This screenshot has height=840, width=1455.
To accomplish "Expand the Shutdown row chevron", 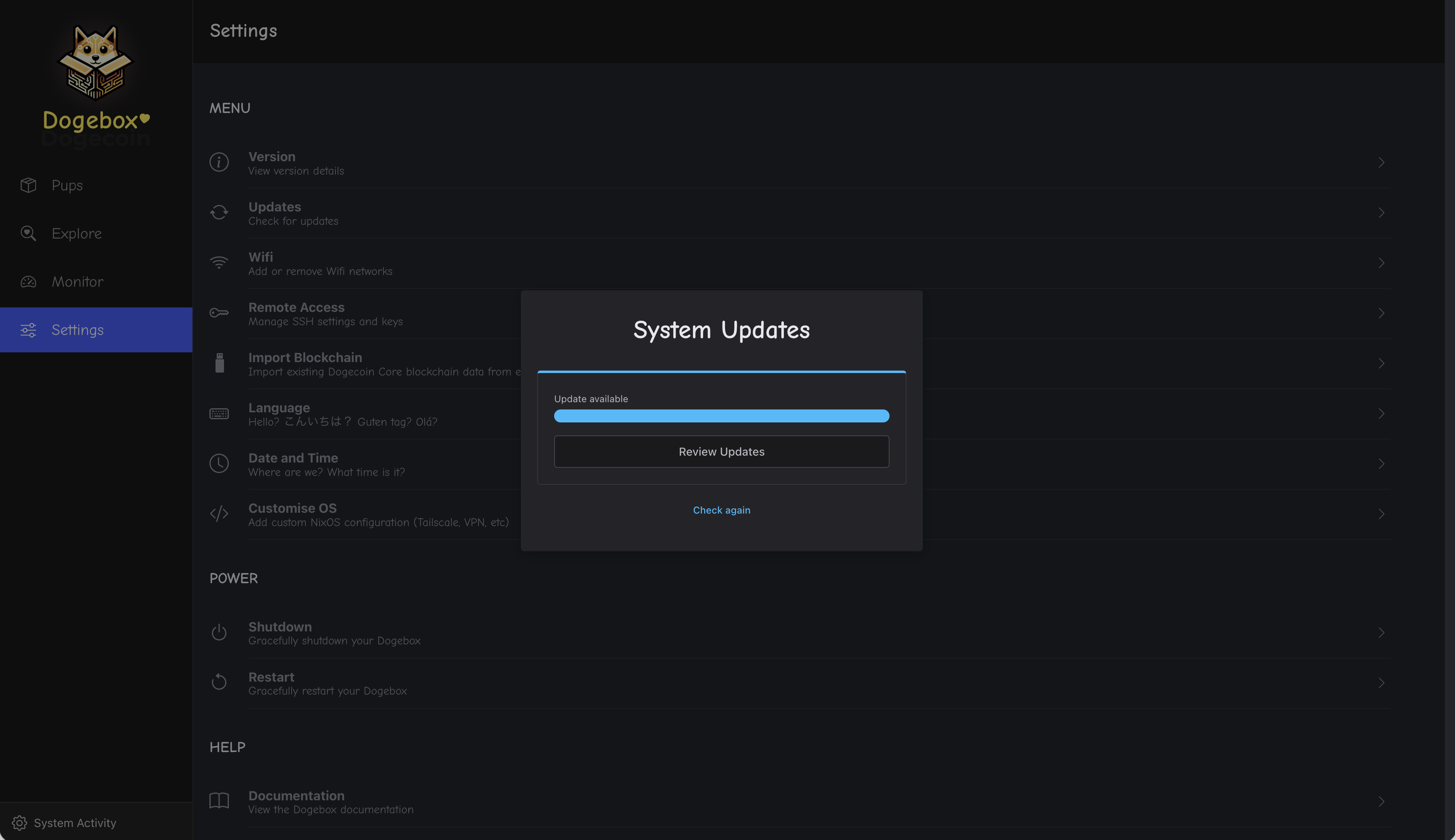I will [1381, 633].
